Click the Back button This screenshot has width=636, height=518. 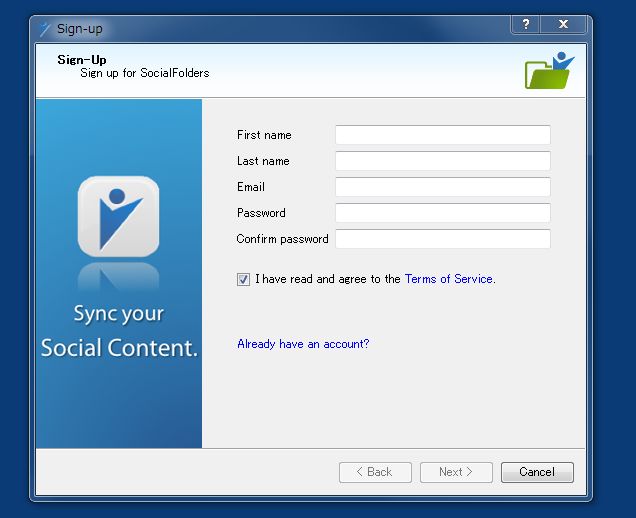coord(375,472)
